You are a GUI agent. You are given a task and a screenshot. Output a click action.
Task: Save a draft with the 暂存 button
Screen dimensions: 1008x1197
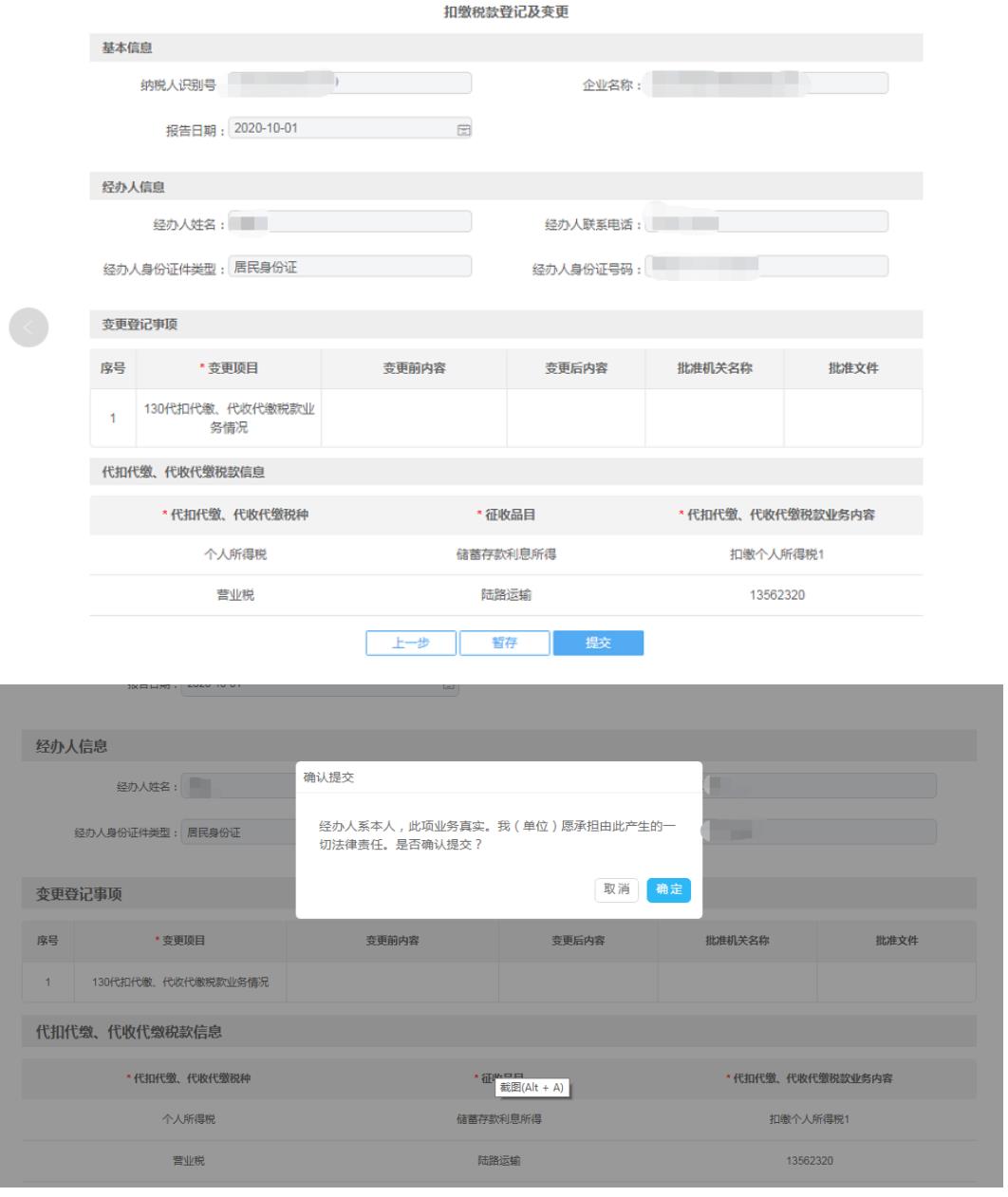point(504,643)
